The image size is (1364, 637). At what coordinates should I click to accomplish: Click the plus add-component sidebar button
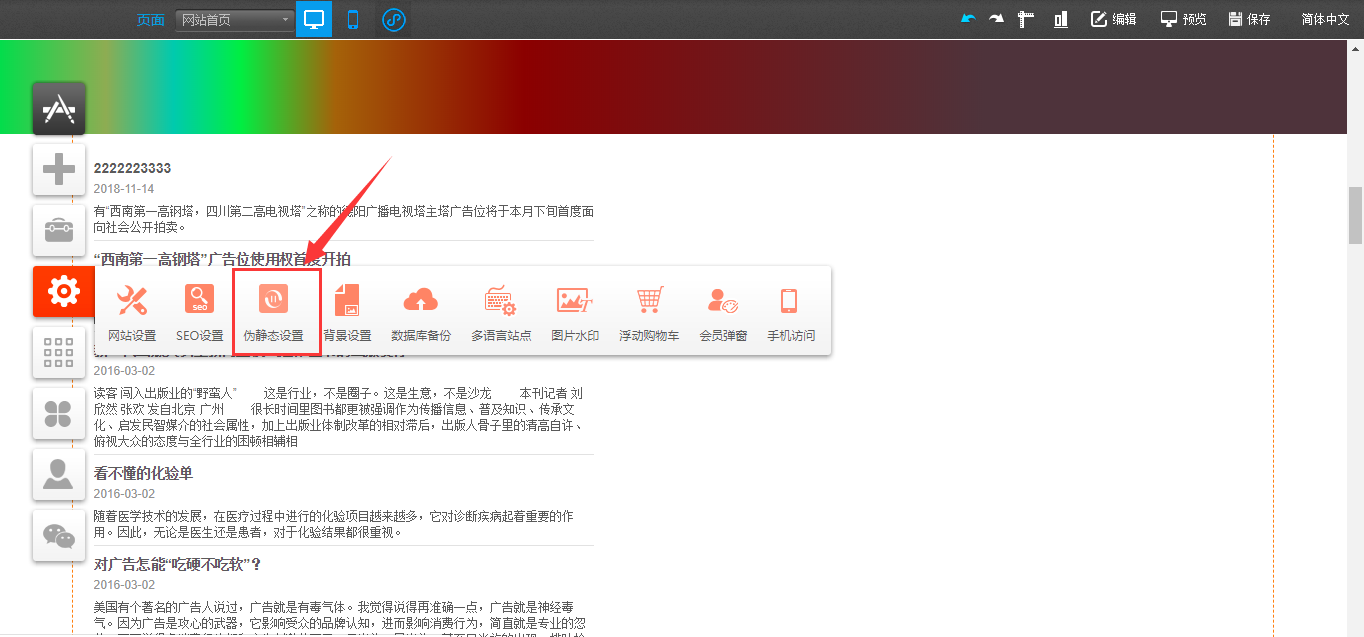59,169
